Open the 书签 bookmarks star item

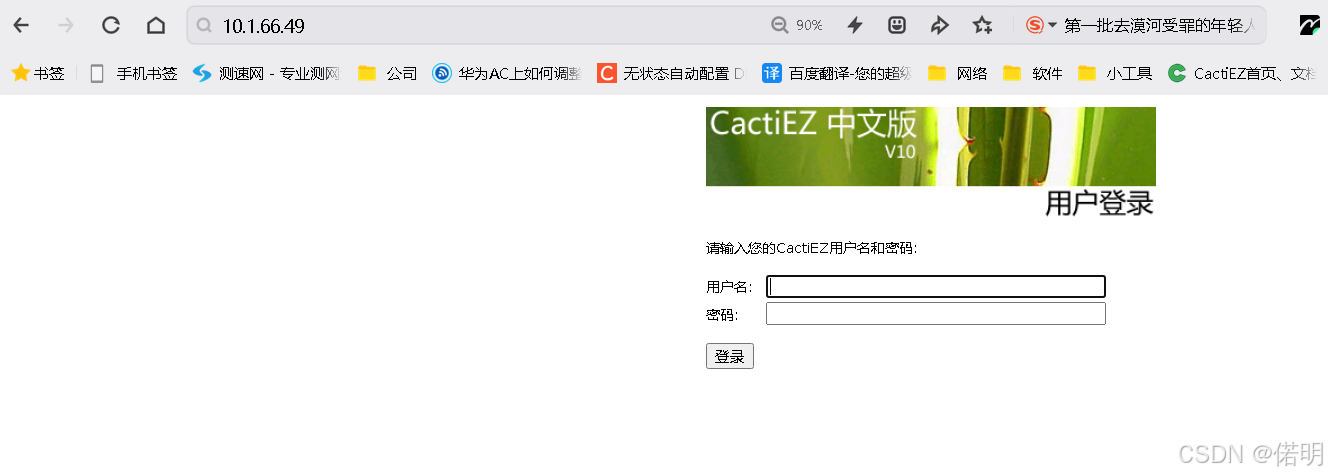click(38, 73)
